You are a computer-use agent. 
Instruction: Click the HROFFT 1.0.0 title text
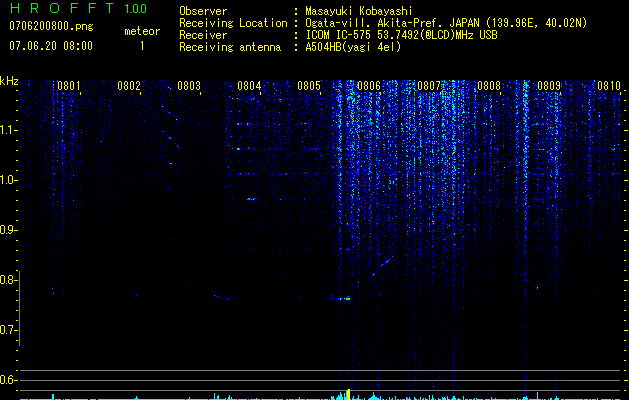79,8
